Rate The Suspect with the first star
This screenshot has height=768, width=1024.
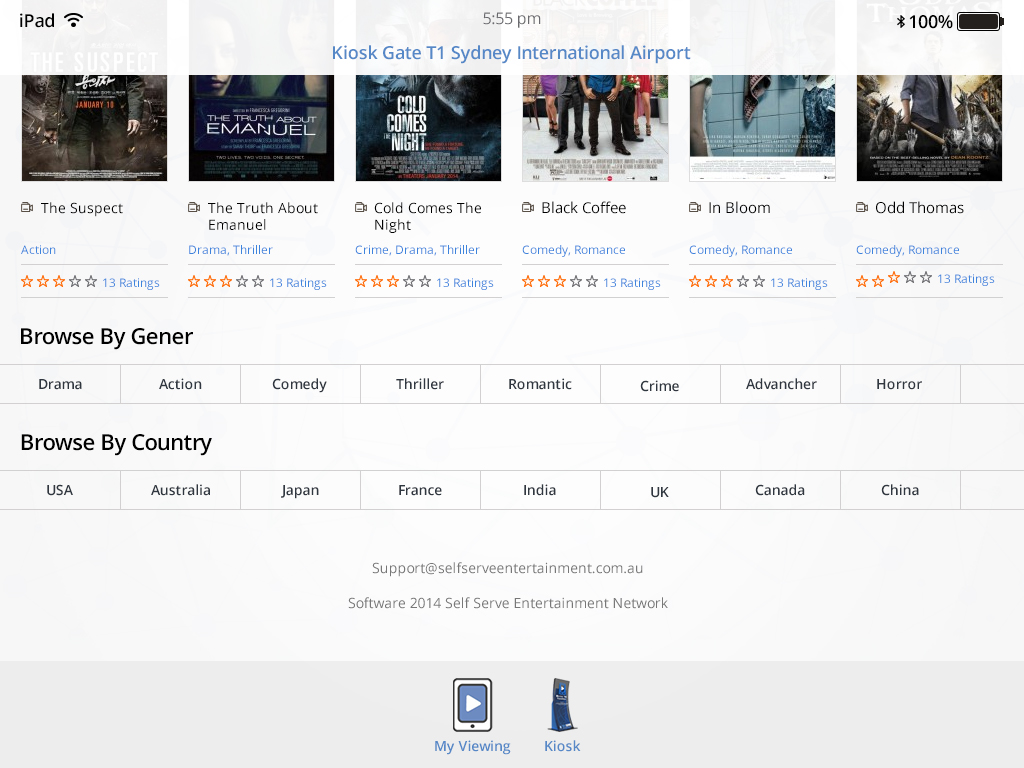26,282
